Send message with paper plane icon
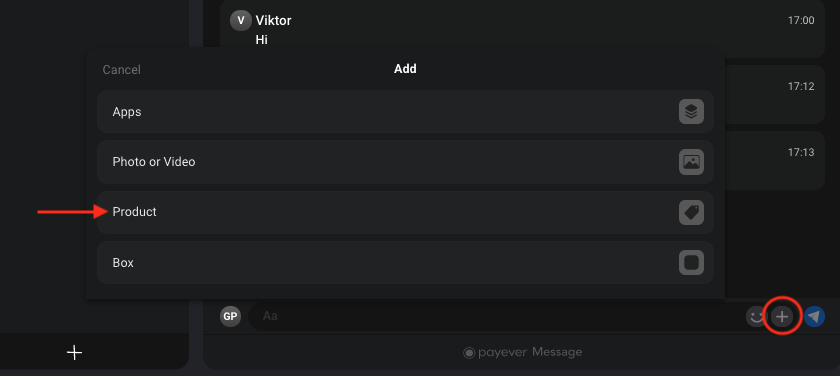The width and height of the screenshot is (840, 376). coord(814,317)
